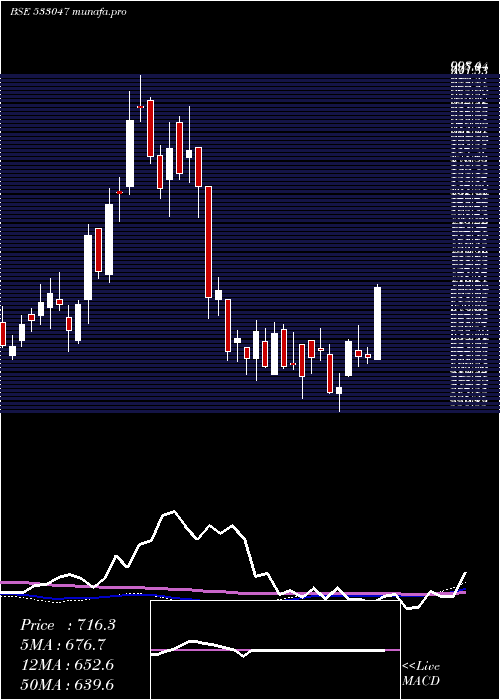
Task: Click the "BSE 533047 munafa.pro" chart title
Action: pos(68,12)
